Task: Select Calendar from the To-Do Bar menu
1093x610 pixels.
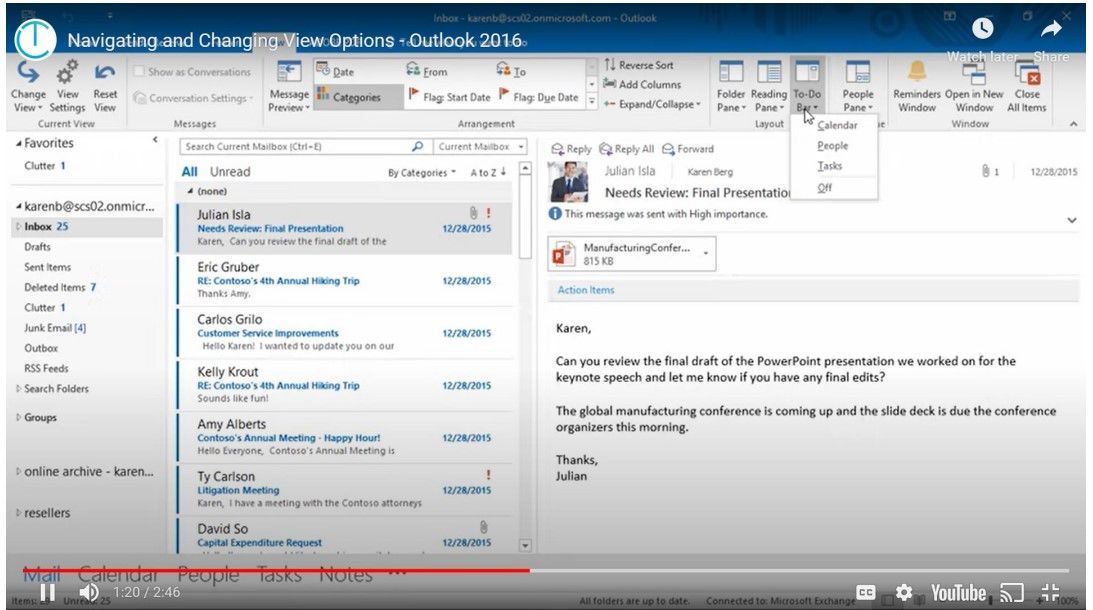Action: point(838,124)
